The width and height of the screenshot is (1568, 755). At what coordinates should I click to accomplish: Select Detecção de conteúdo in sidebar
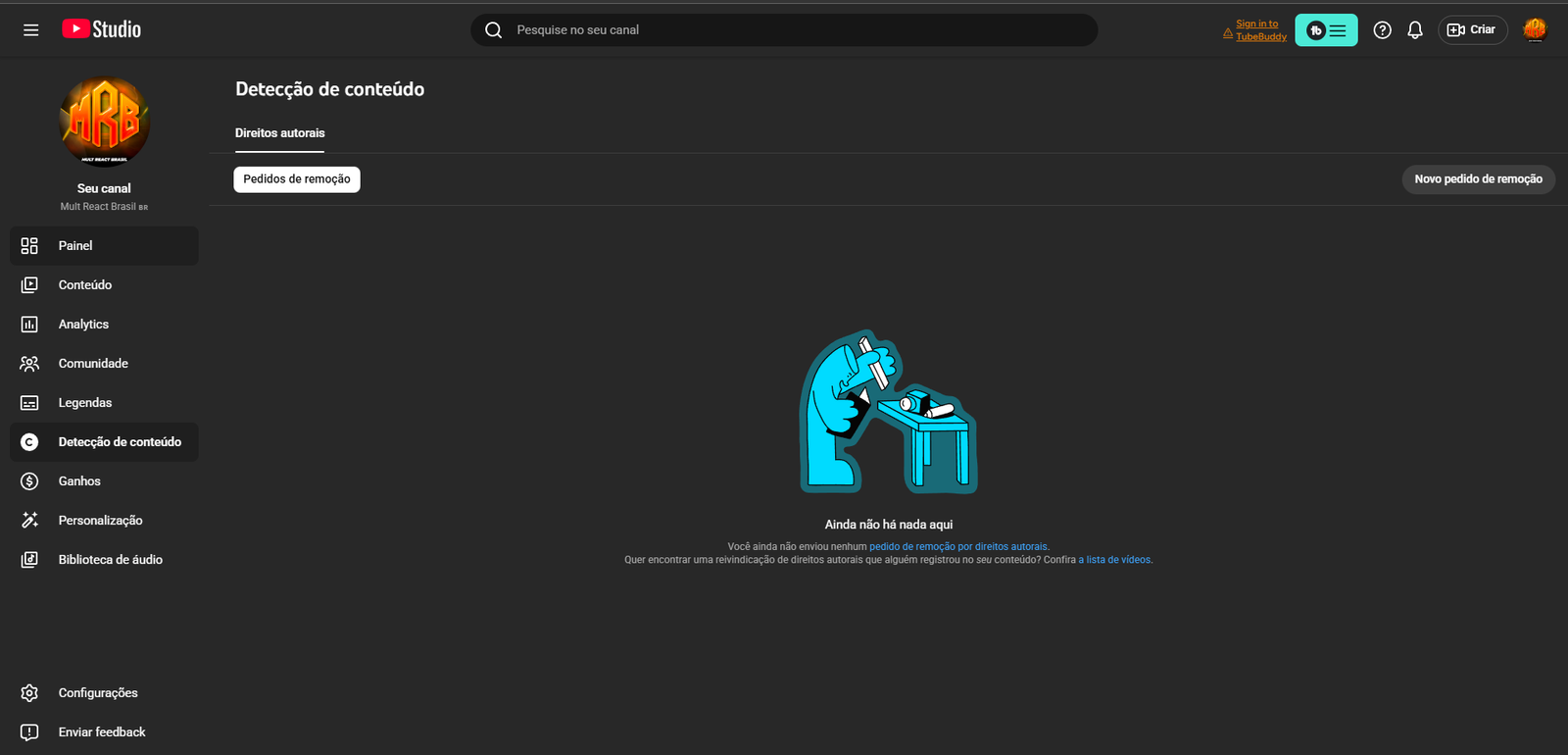coord(104,442)
